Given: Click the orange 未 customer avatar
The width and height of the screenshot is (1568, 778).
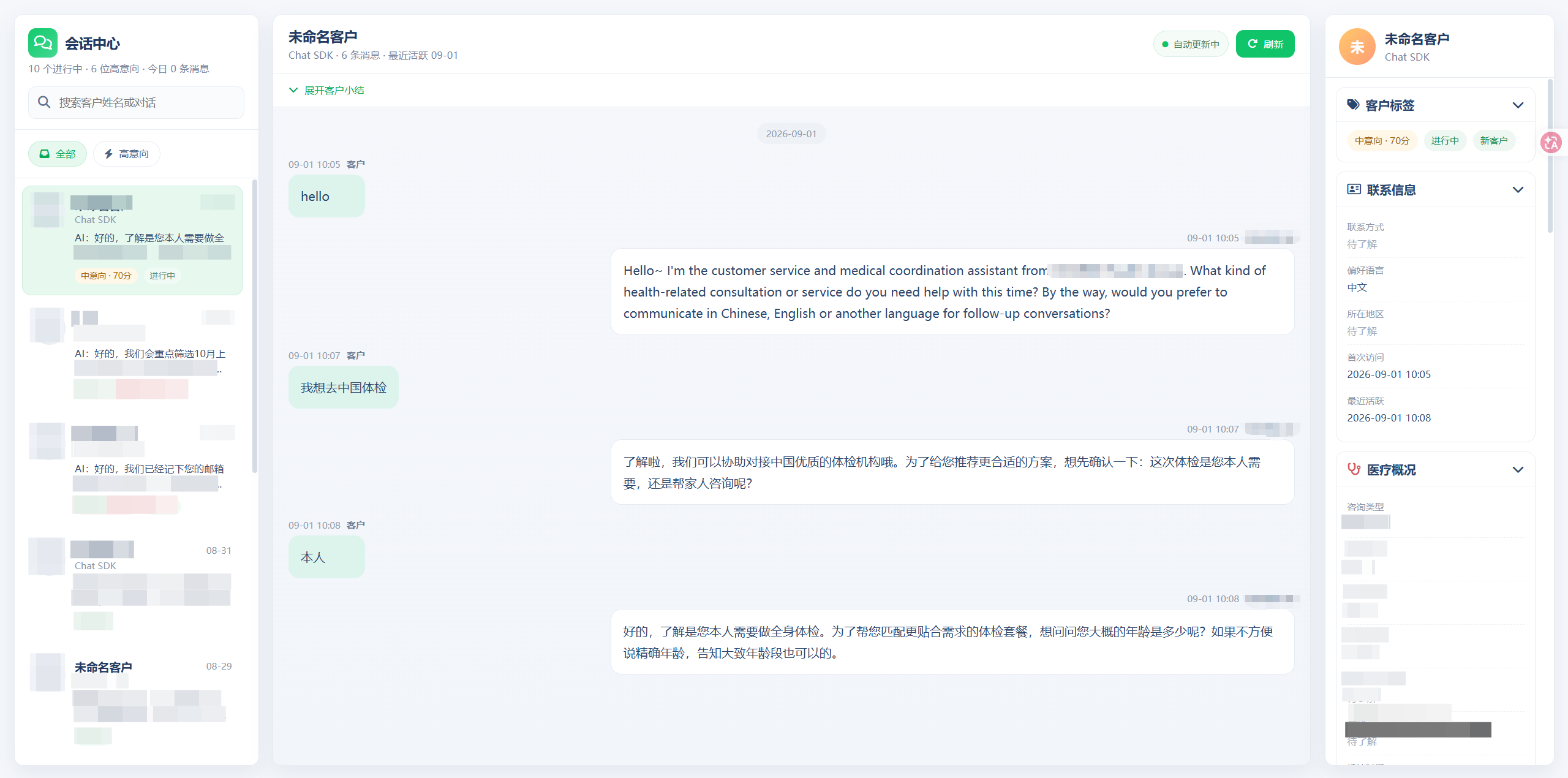Looking at the screenshot, I should tap(1357, 47).
